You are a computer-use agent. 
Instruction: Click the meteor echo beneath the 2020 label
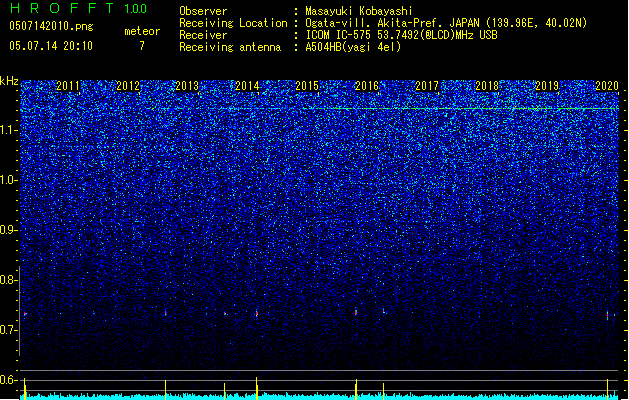(607, 315)
